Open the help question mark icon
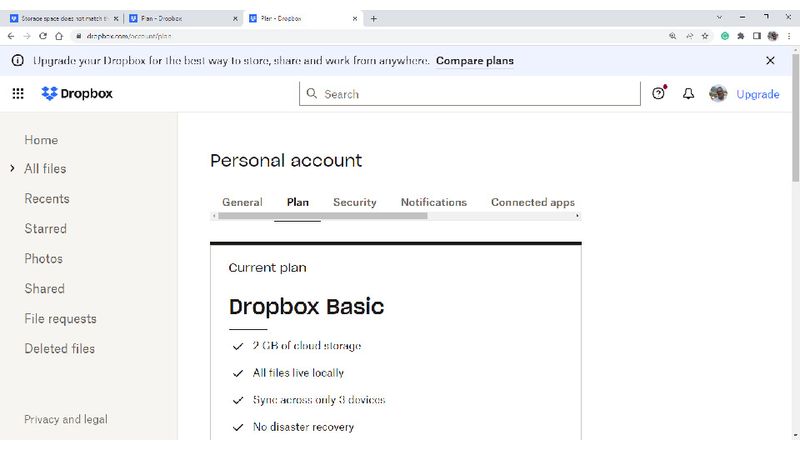Image resolution: width=800 pixels, height=450 pixels. [658, 93]
